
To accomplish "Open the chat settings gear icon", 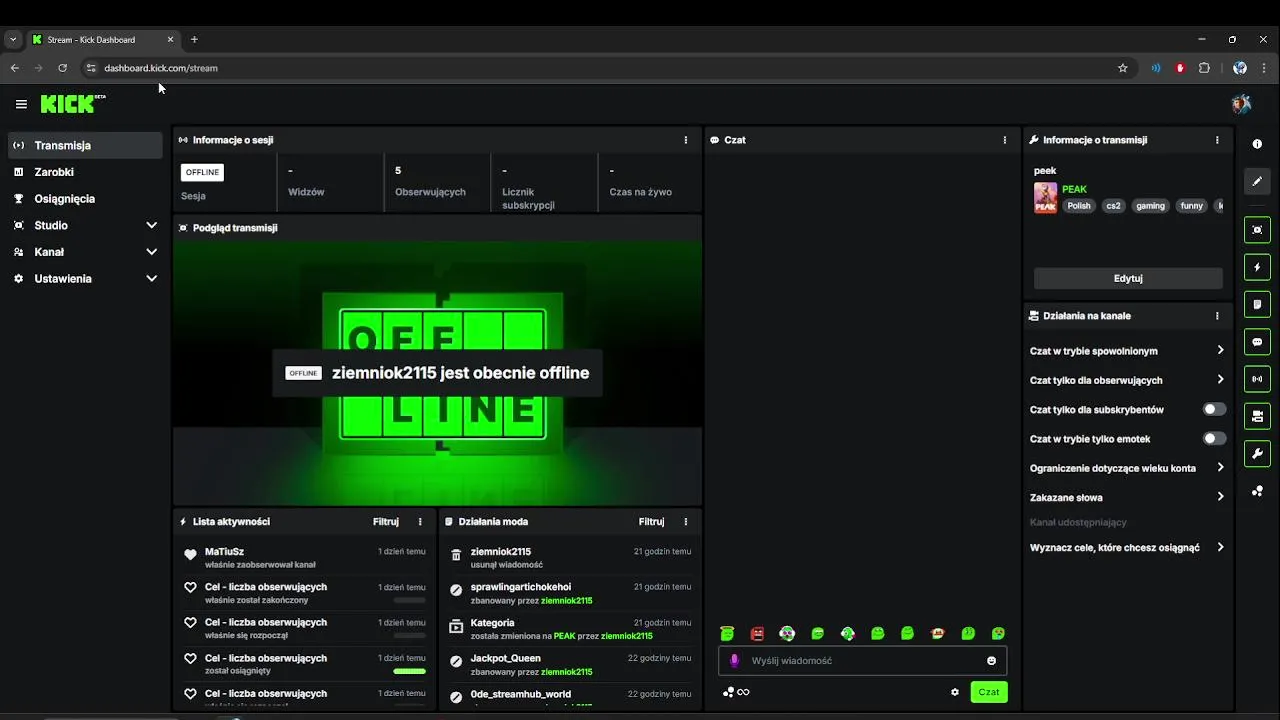I will tap(955, 692).
